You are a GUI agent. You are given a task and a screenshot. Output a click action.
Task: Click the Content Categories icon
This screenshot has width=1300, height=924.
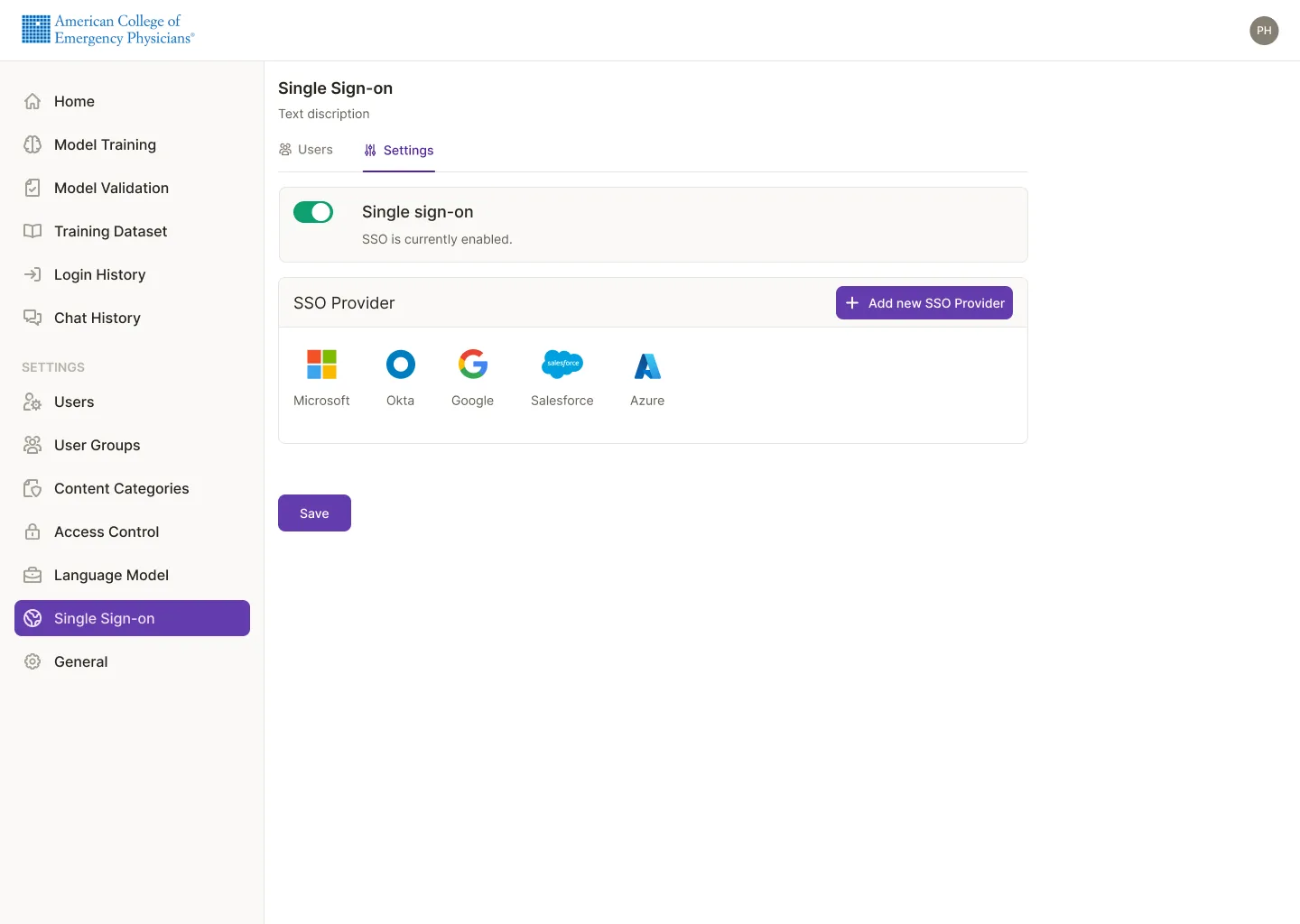(x=32, y=488)
